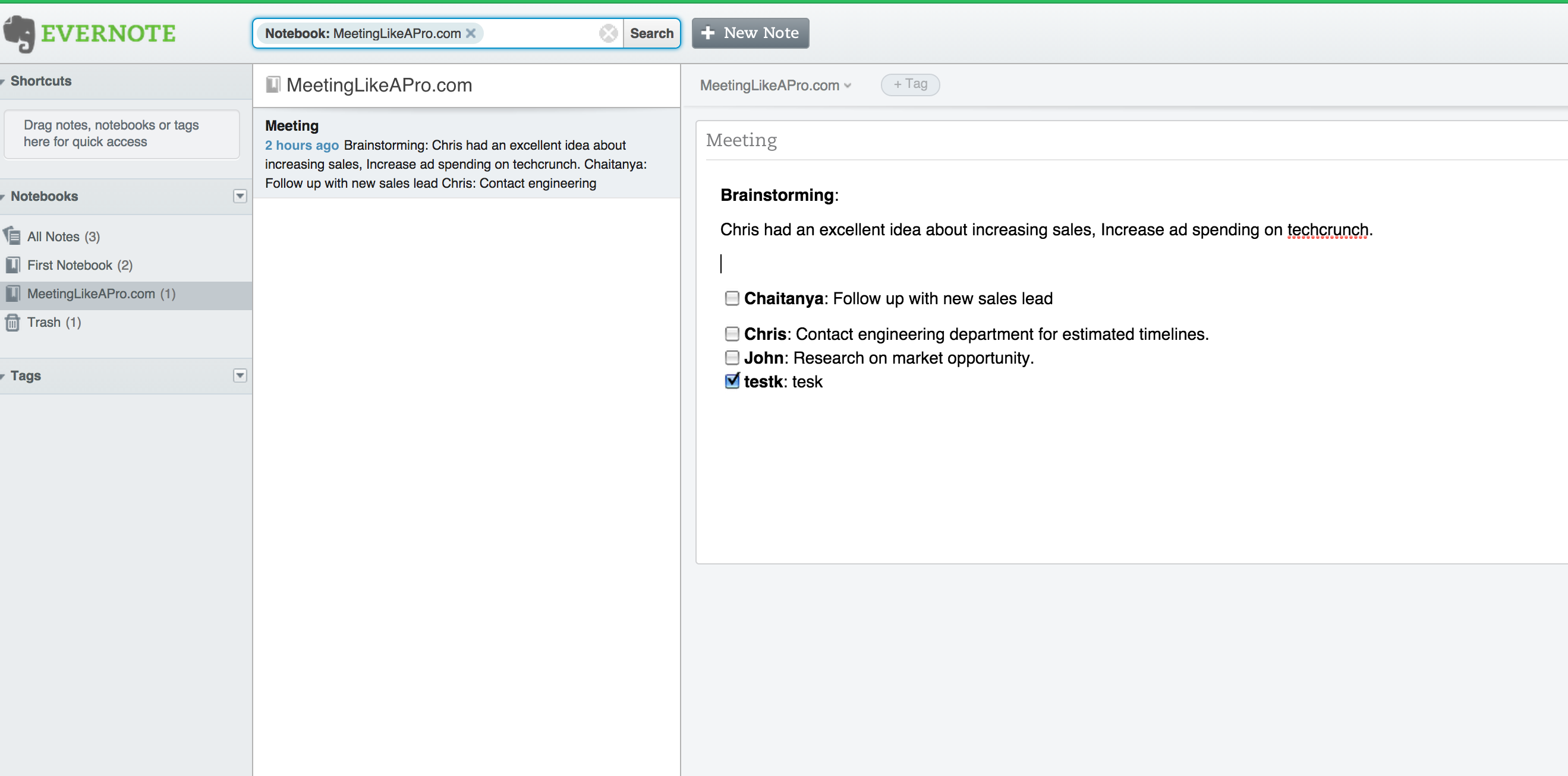Open the note's notebook selector MeetingLikeAPro.com dropdown
Viewport: 1568px width, 776px height.
pyautogui.click(x=775, y=85)
